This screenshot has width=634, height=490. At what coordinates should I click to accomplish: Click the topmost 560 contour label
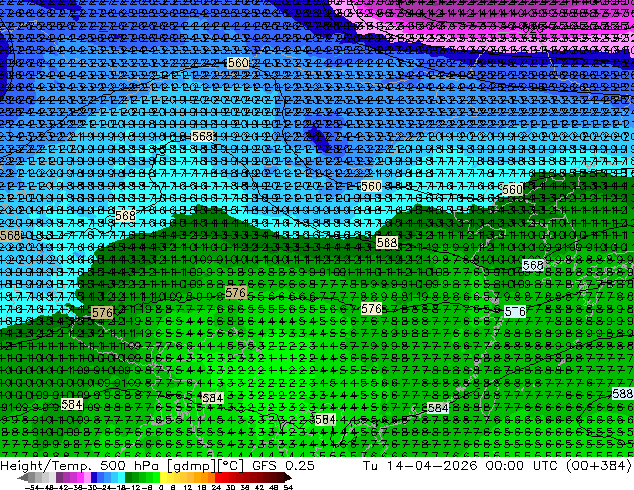point(238,63)
